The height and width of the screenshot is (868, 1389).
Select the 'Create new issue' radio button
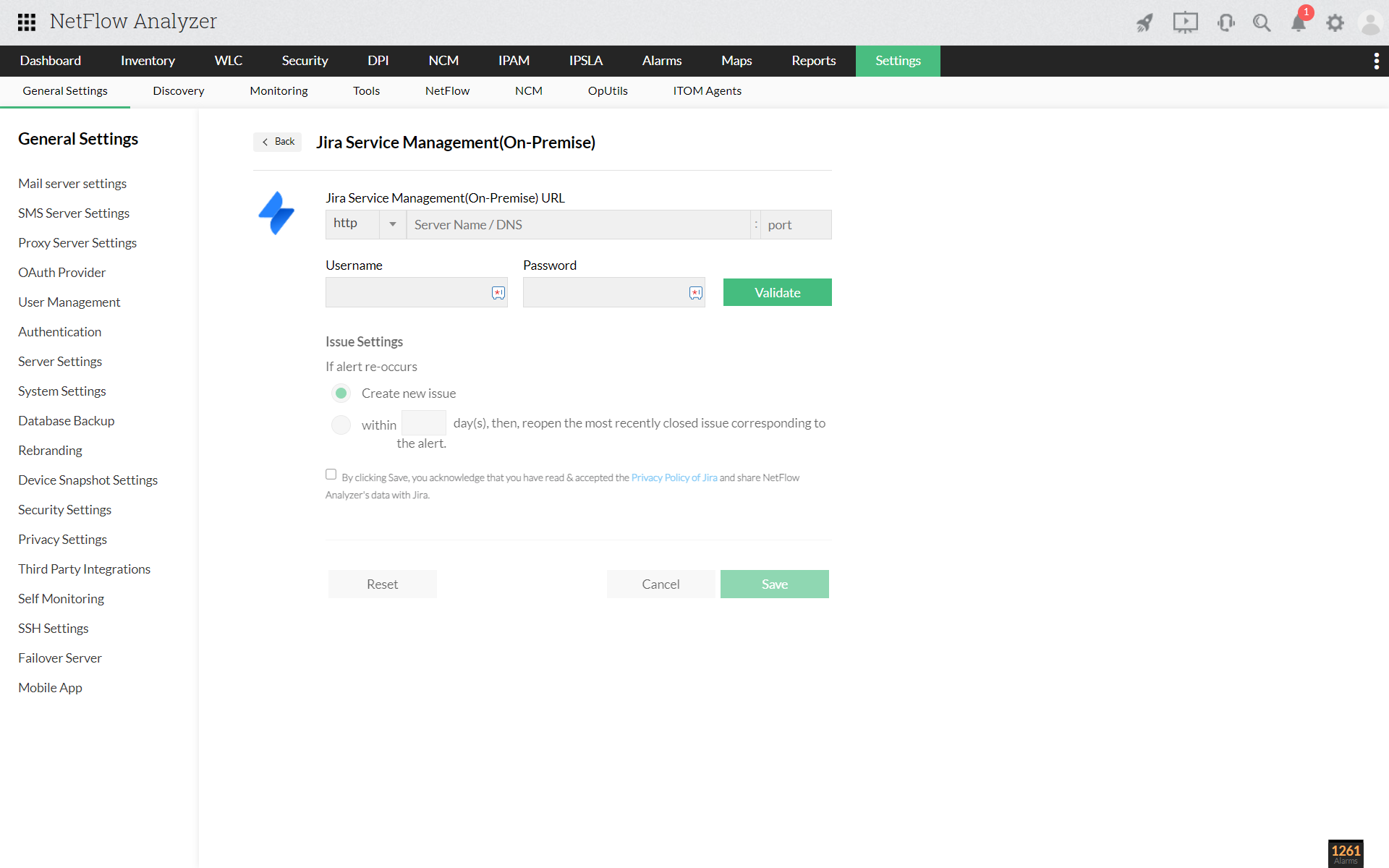(x=340, y=392)
